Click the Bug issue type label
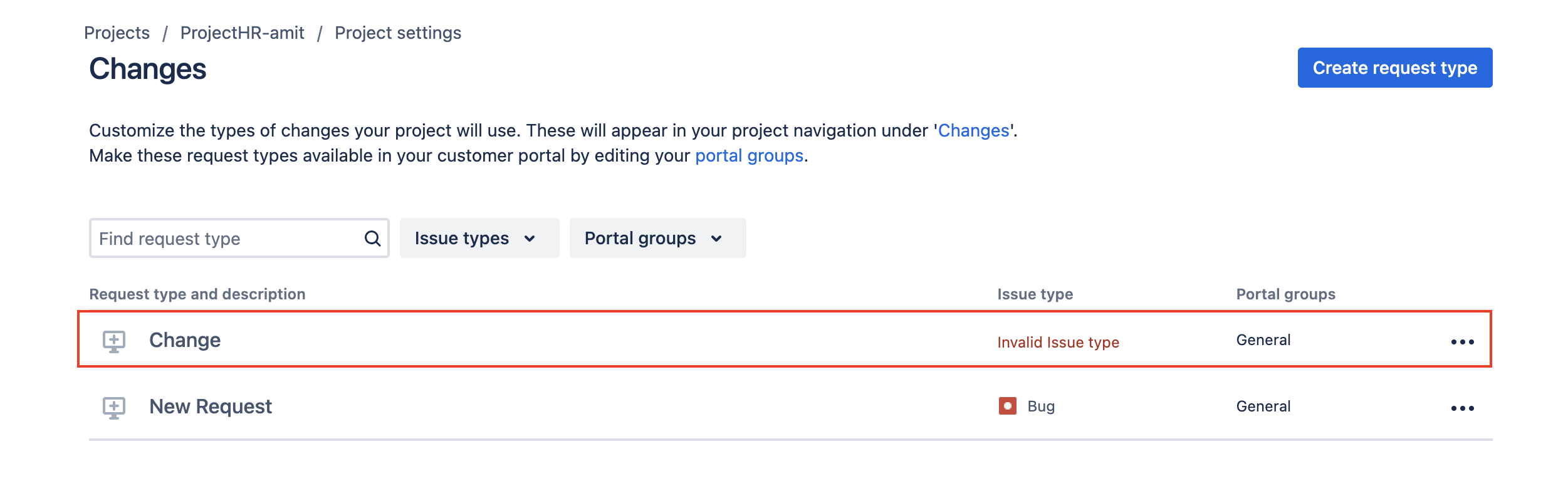The width and height of the screenshot is (1568, 486). 1041,406
